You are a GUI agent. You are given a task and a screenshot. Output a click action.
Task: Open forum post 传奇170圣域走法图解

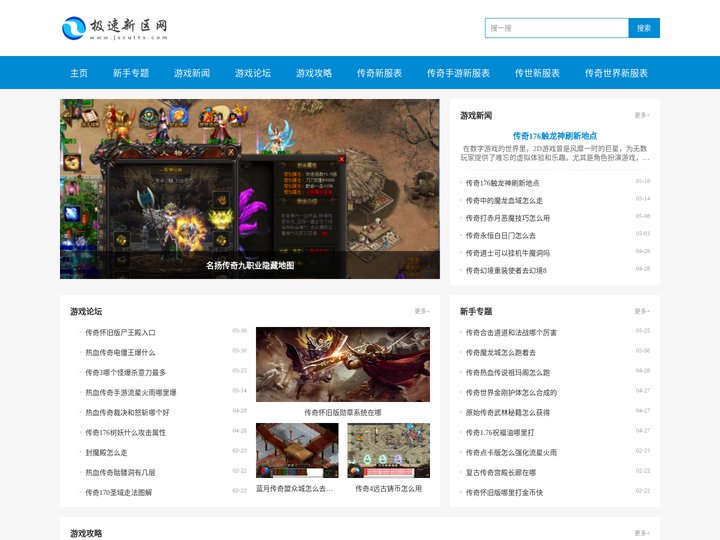pos(118,492)
